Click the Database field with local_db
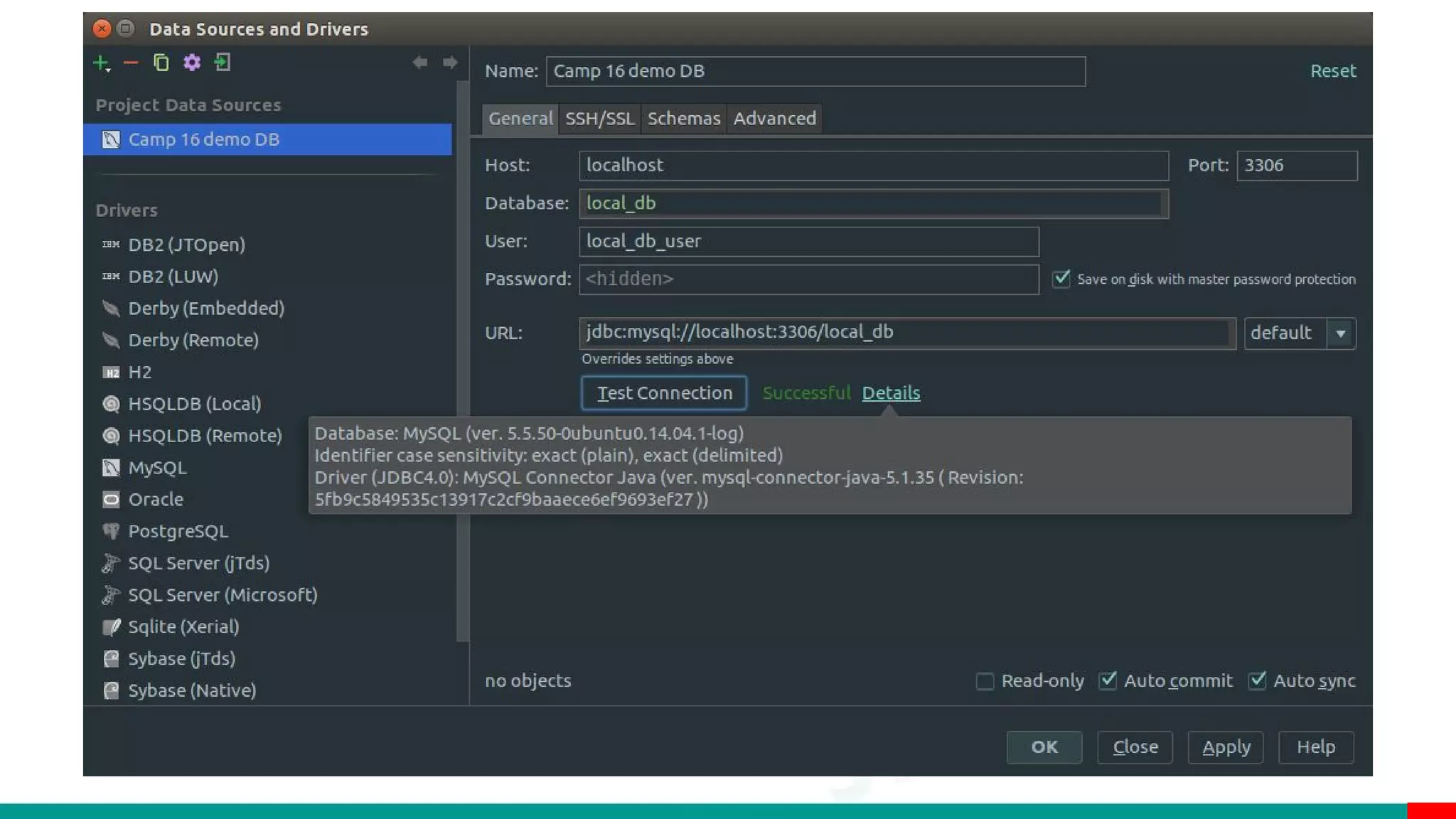Screen dimensions: 1456x819 click(x=874, y=203)
